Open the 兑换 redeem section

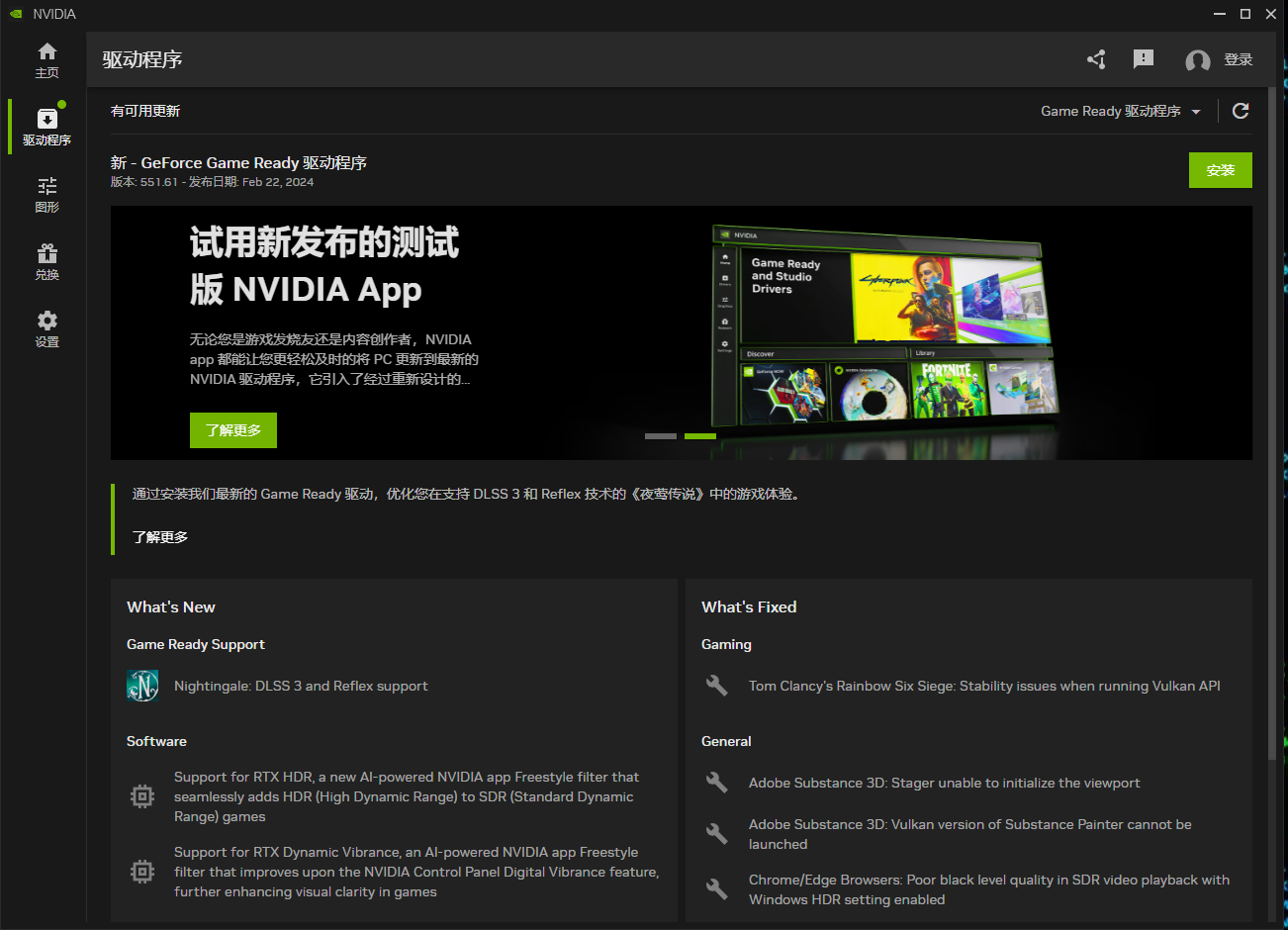point(46,262)
